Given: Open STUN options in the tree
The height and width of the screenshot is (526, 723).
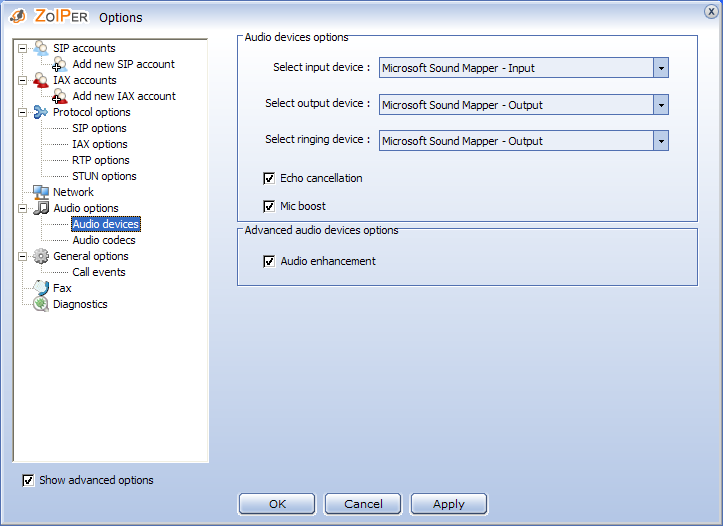Looking at the screenshot, I should [x=104, y=176].
